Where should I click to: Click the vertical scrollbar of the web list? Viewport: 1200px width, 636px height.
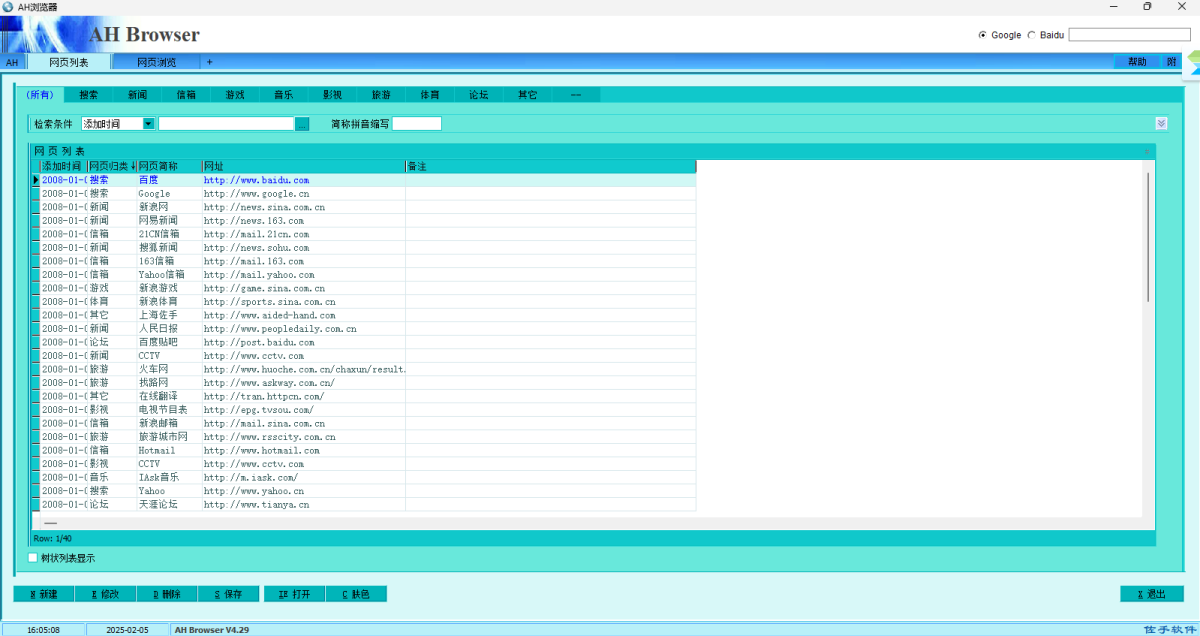point(1148,237)
